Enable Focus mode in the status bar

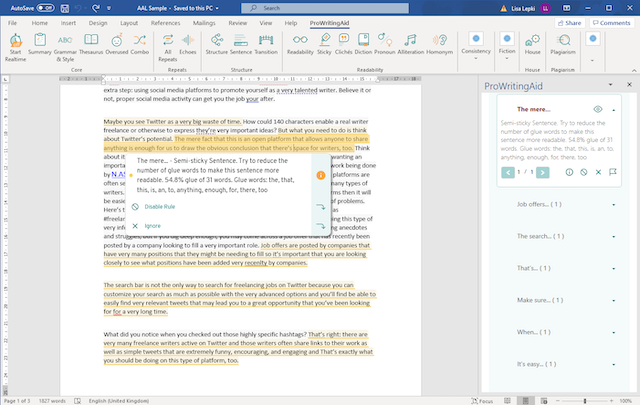(482, 401)
